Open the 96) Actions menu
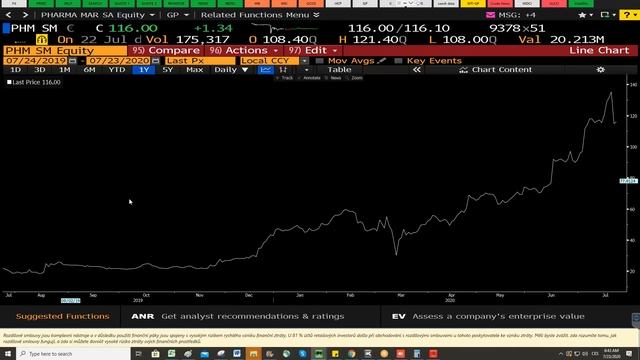 (243, 51)
